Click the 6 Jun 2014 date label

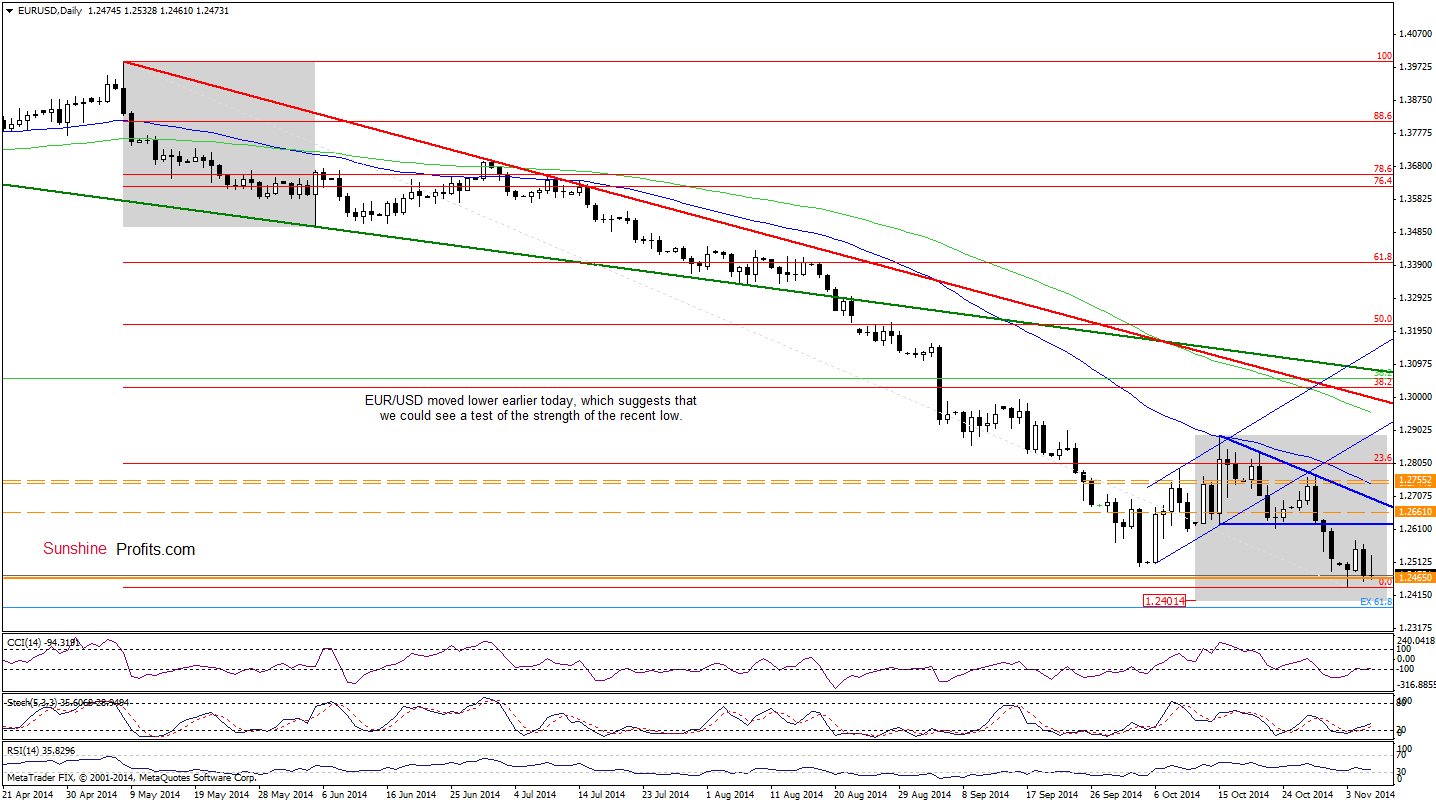[x=344, y=794]
